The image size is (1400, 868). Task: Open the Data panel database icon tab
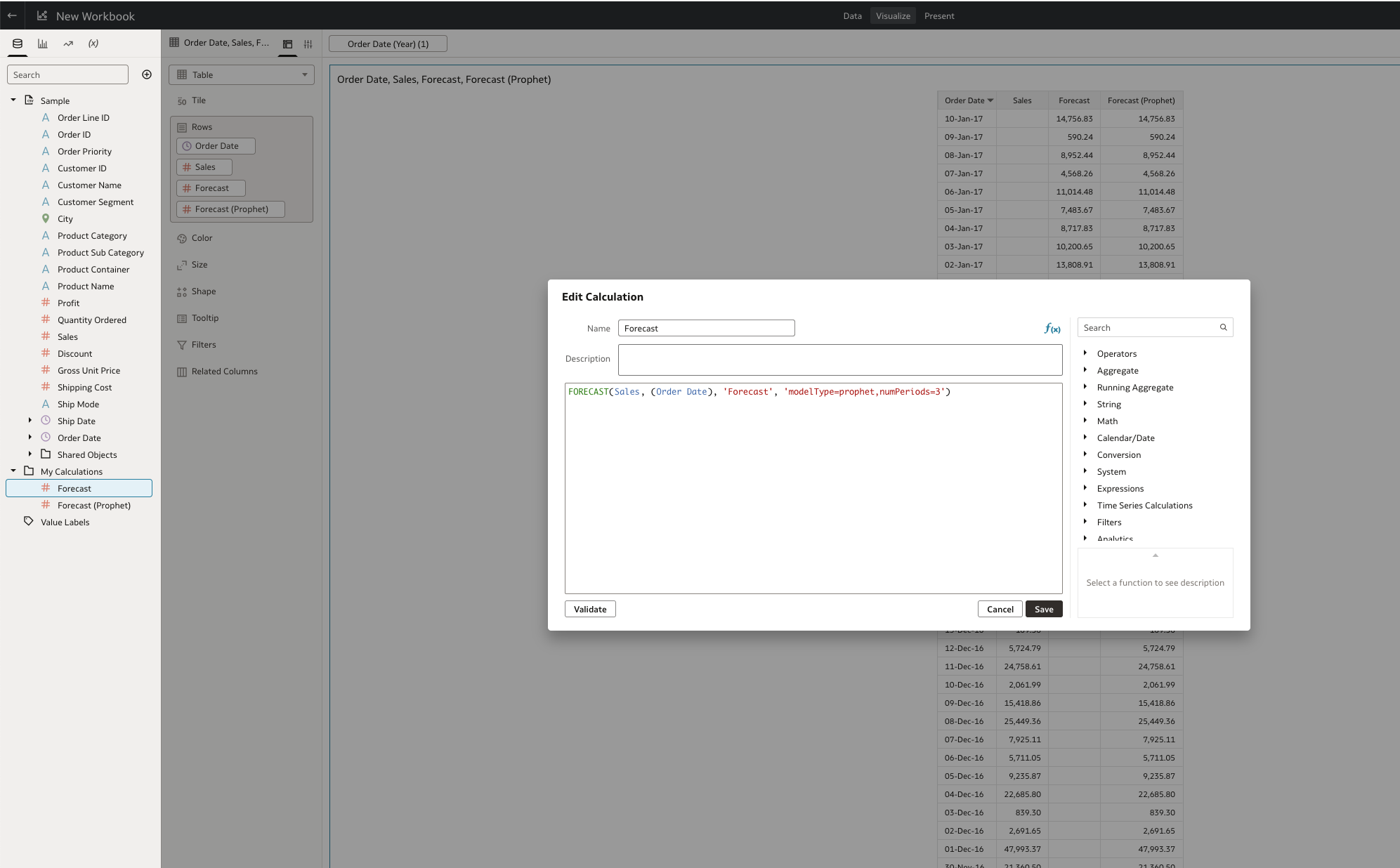pos(18,44)
